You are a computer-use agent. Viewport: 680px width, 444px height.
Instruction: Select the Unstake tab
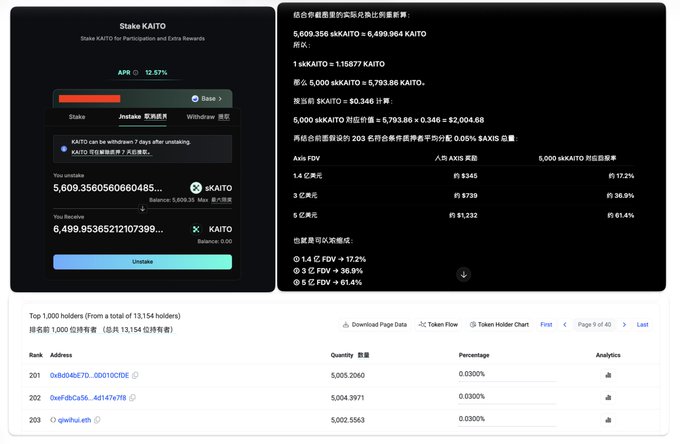[143, 117]
